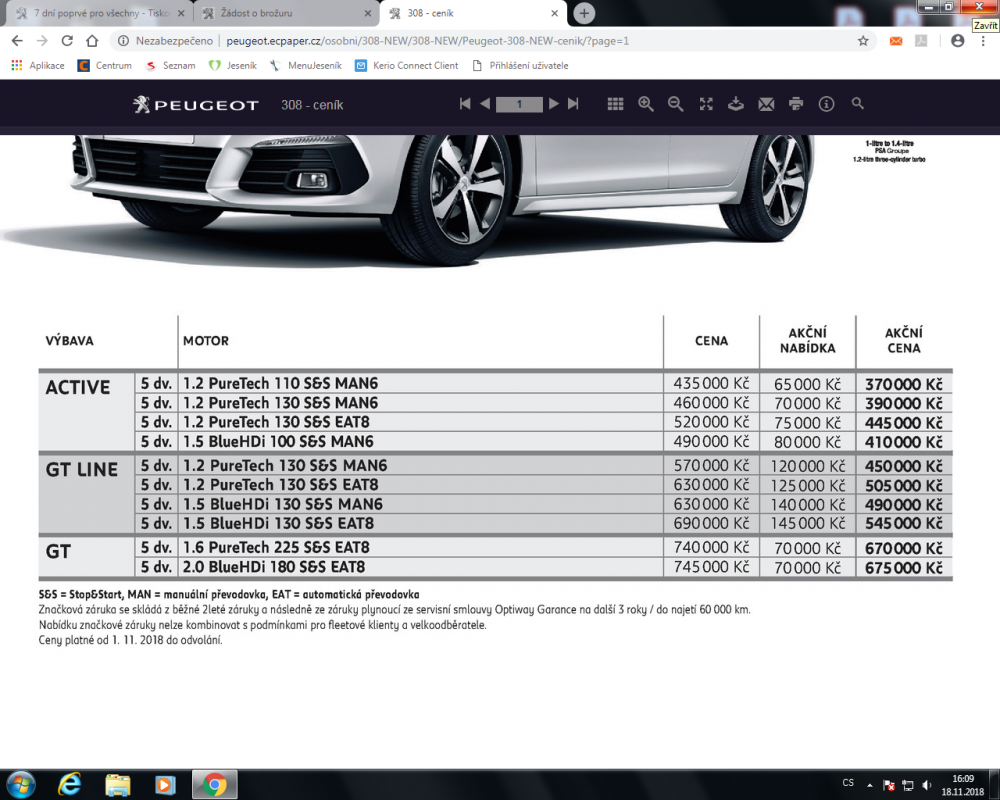Screen dimensions: 1000x800
Task: Open page thumbnails grid view
Action: click(615, 104)
